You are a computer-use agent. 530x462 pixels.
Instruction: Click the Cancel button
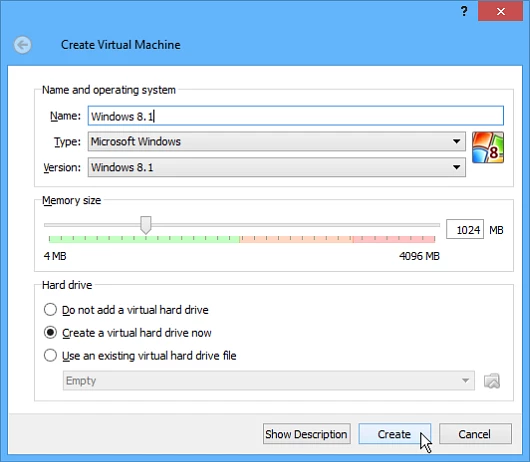coord(475,434)
